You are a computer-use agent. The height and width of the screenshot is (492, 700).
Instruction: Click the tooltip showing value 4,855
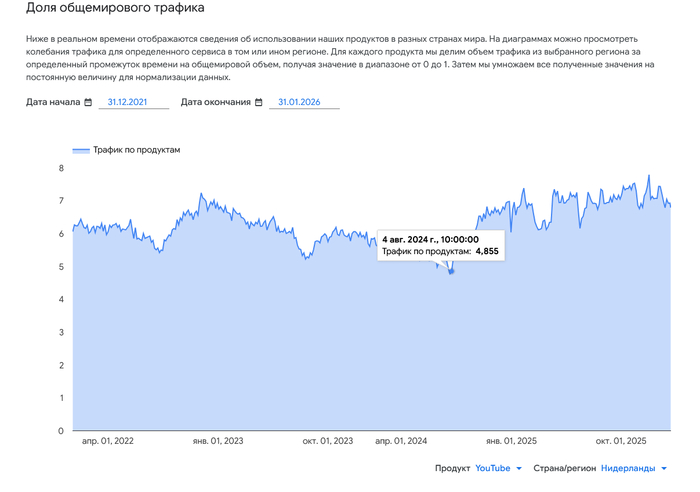441,246
